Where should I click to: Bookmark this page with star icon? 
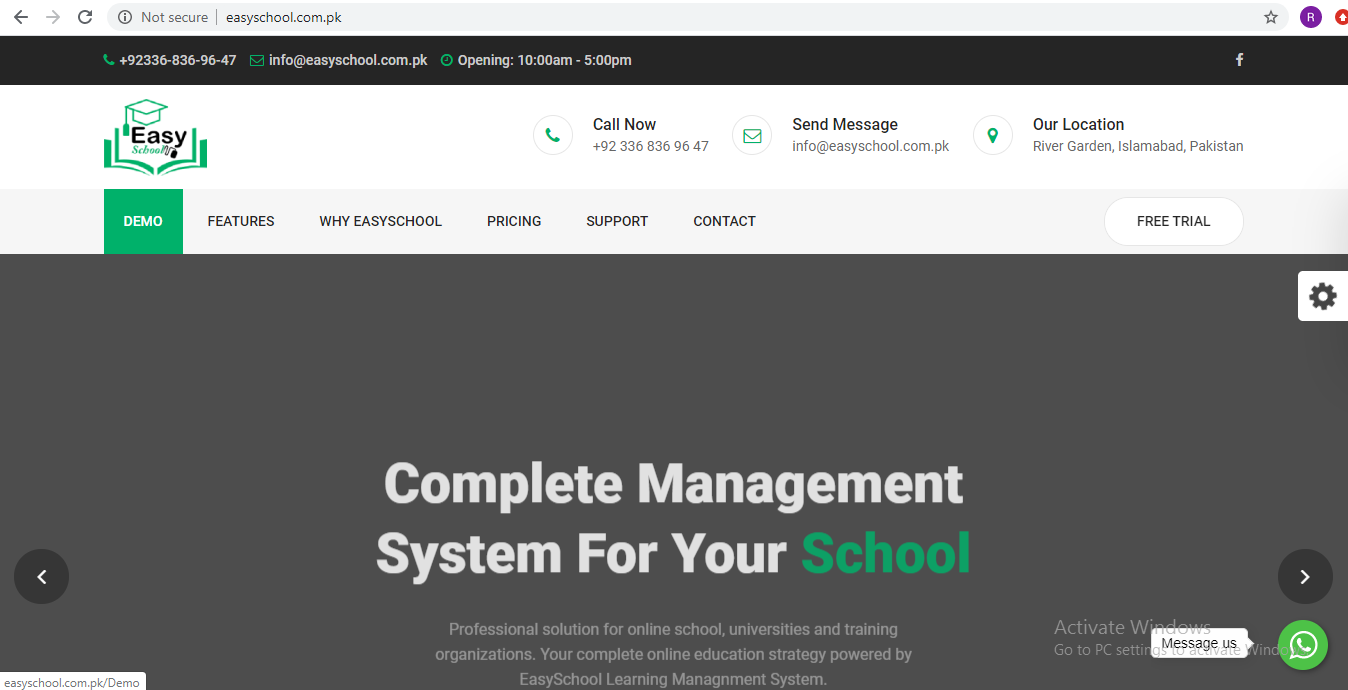point(1271,17)
